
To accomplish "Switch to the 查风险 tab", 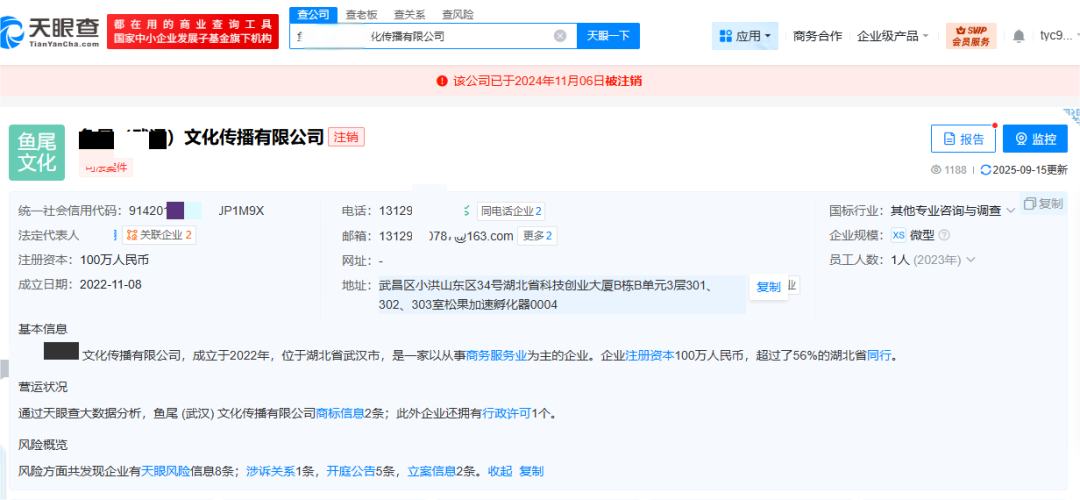I will 458,14.
